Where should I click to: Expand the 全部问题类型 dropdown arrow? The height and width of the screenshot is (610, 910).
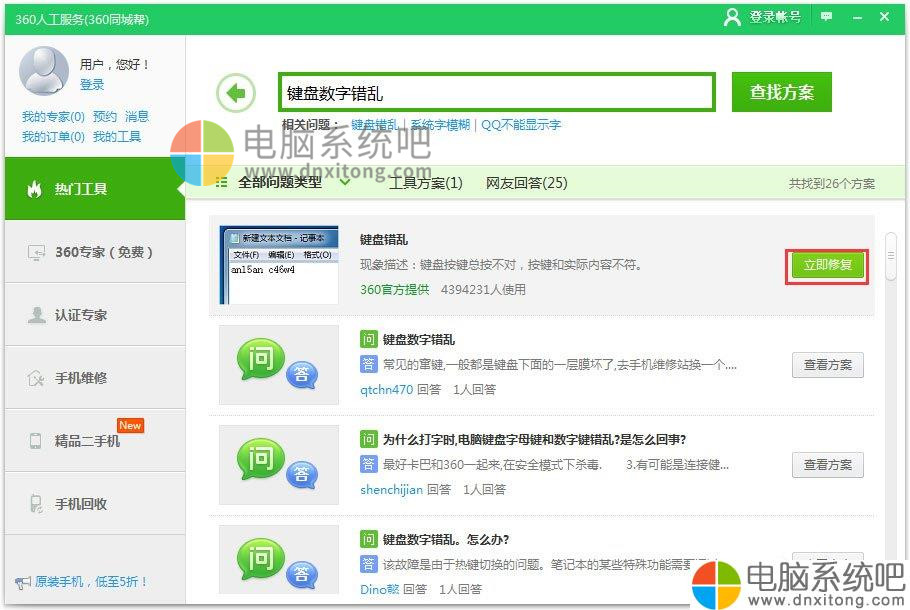(x=344, y=183)
